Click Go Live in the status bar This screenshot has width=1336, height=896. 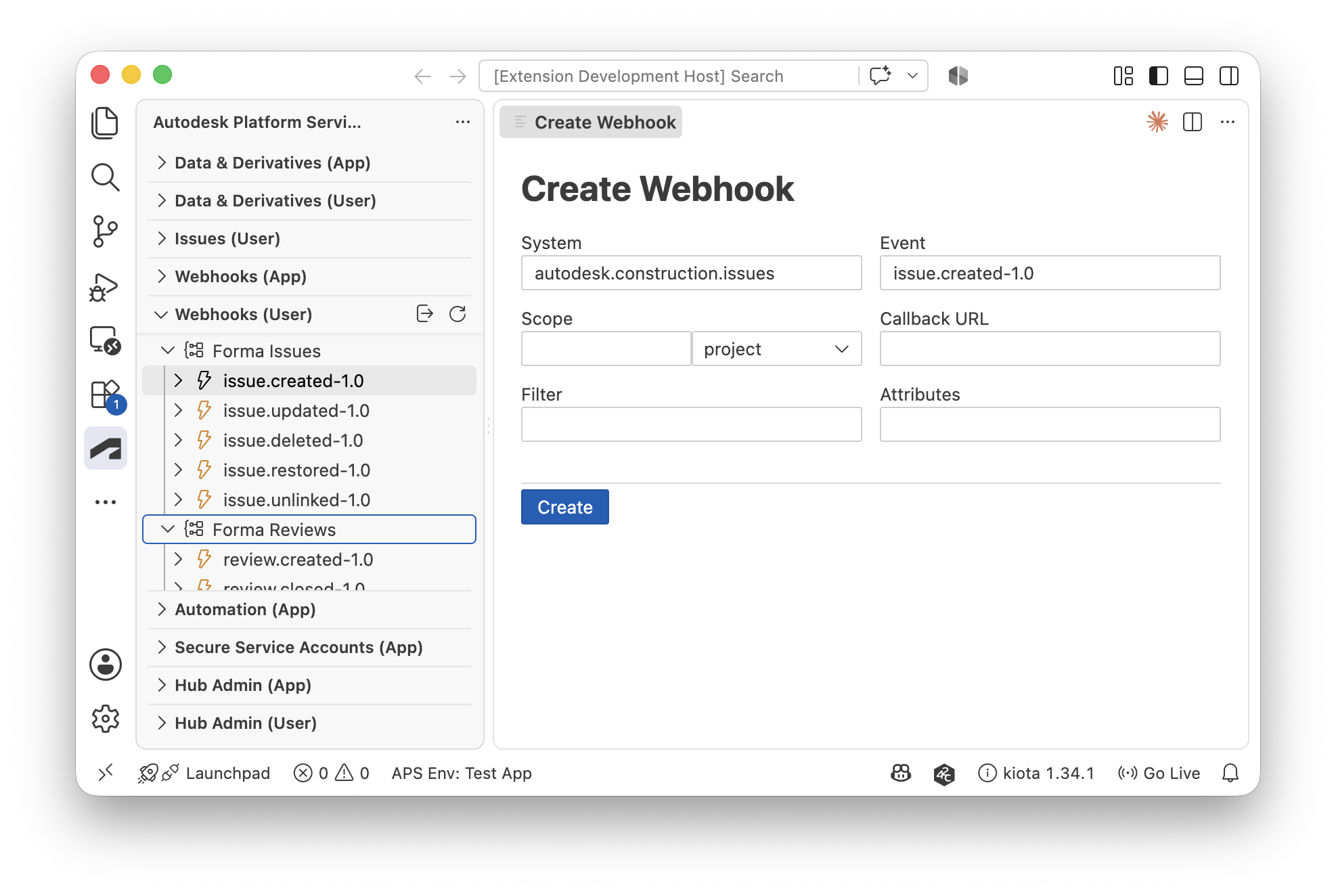coord(1159,774)
